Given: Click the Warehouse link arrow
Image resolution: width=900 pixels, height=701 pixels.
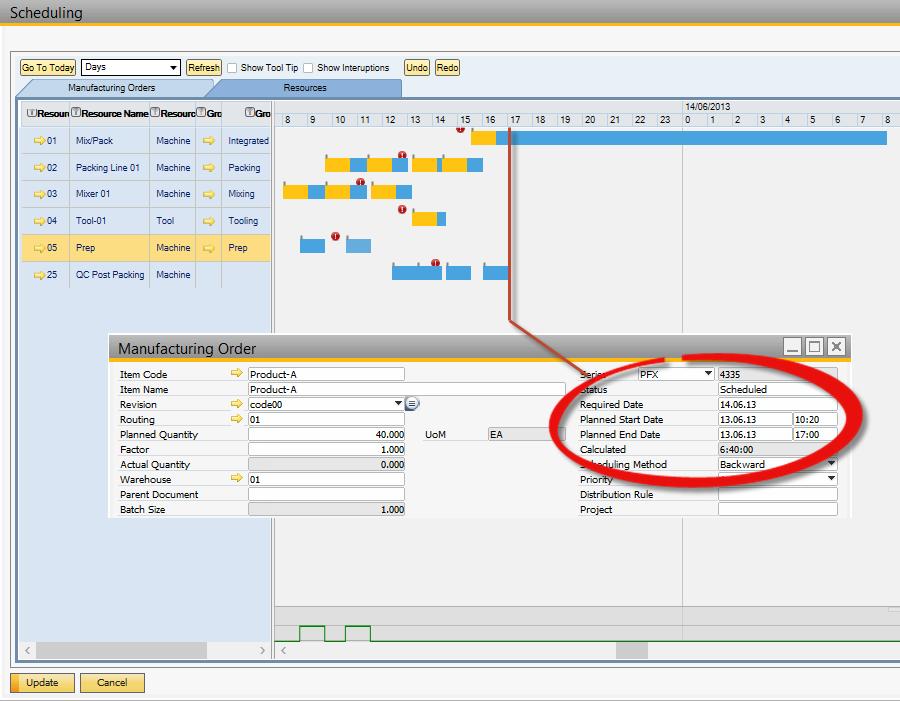Looking at the screenshot, I should (x=237, y=479).
